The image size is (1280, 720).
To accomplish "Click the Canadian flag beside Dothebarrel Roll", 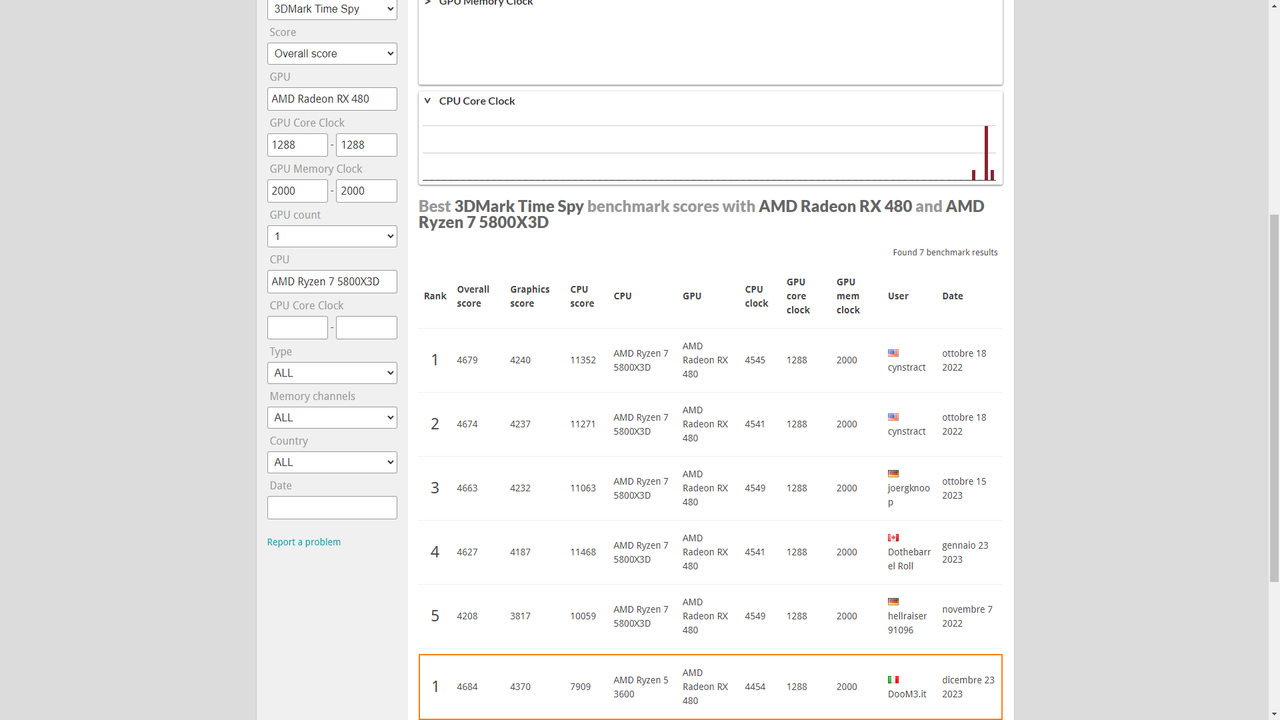I will [893, 538].
